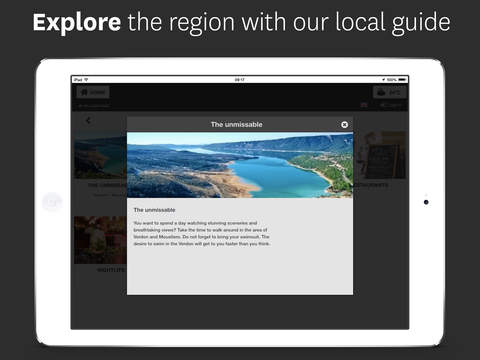Tap the iPad physical home button
Screen dimensions: 480x360
click(52, 202)
